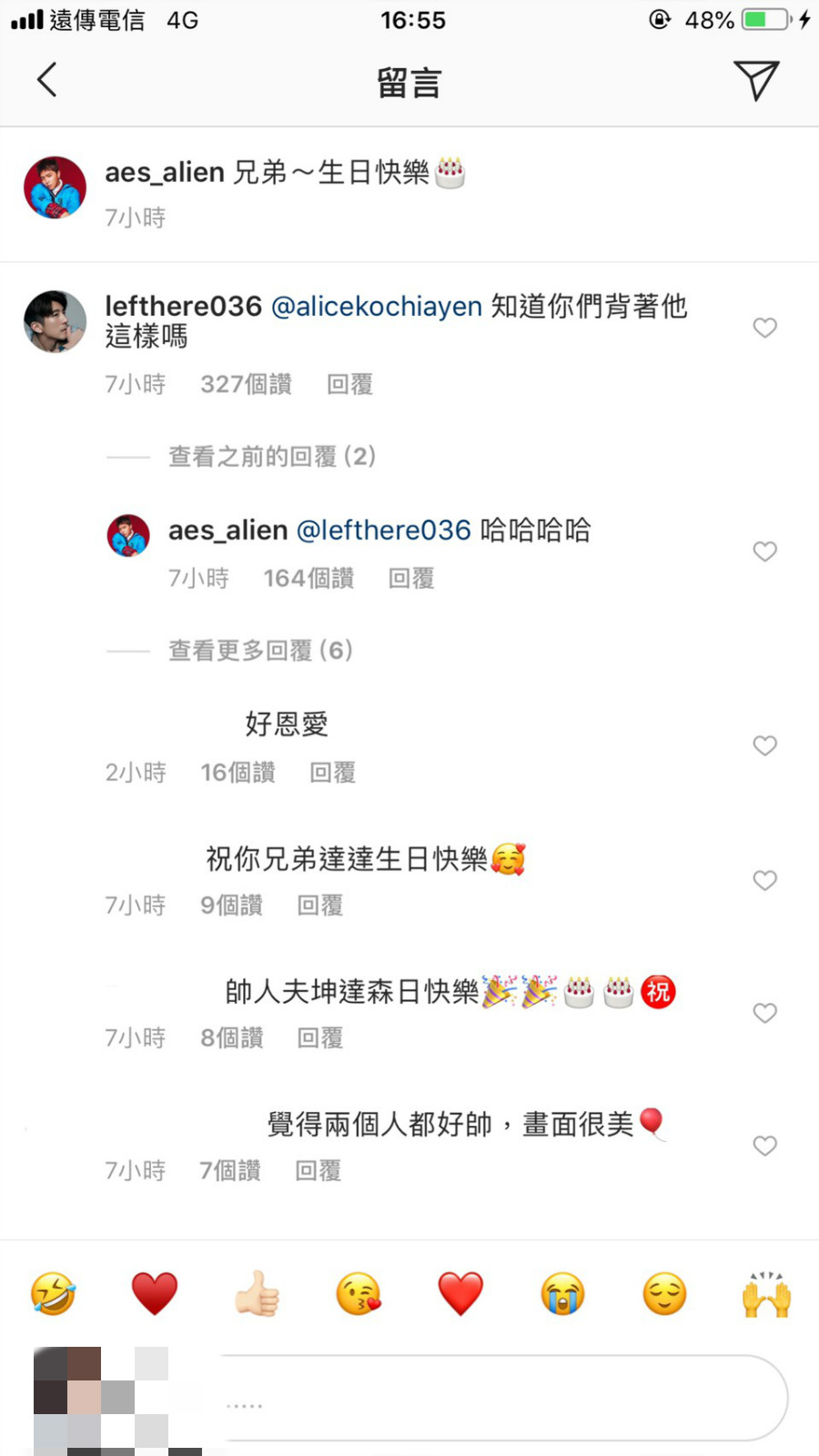Open aes_alien's profile picture at top
Screen dimensions: 819x1456
55,187
